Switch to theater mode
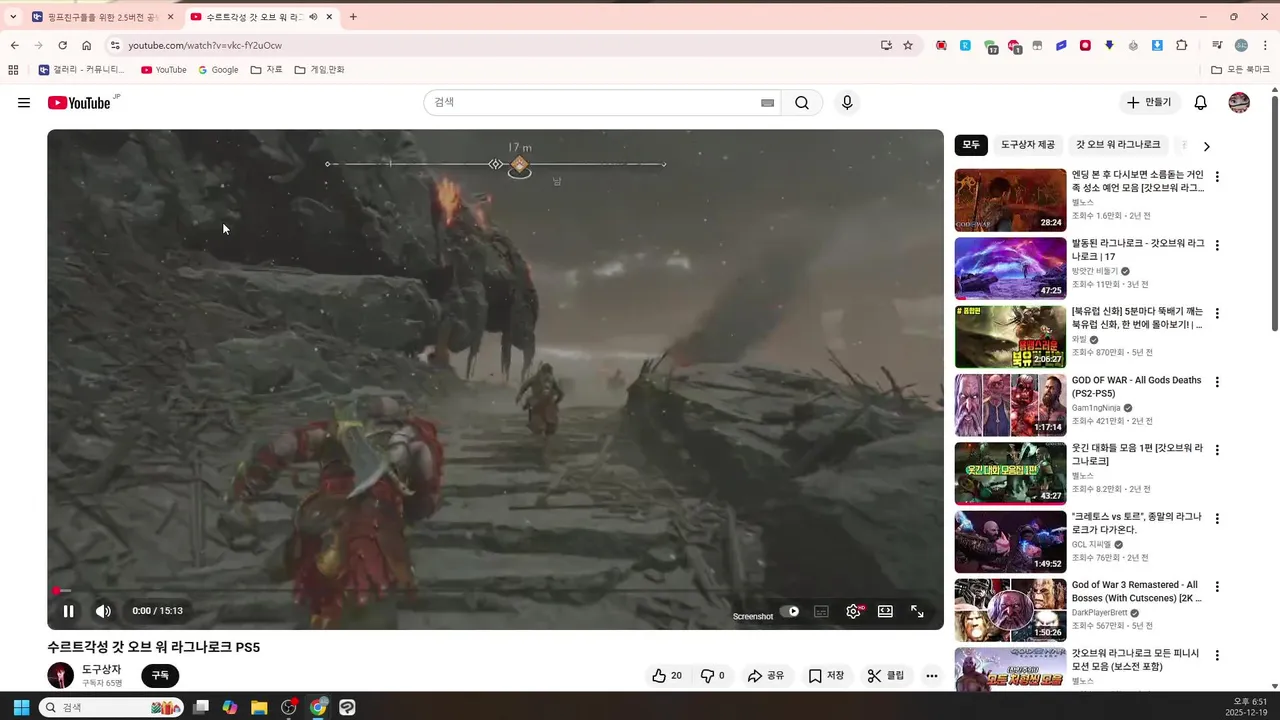The height and width of the screenshot is (720, 1280). coord(885,611)
